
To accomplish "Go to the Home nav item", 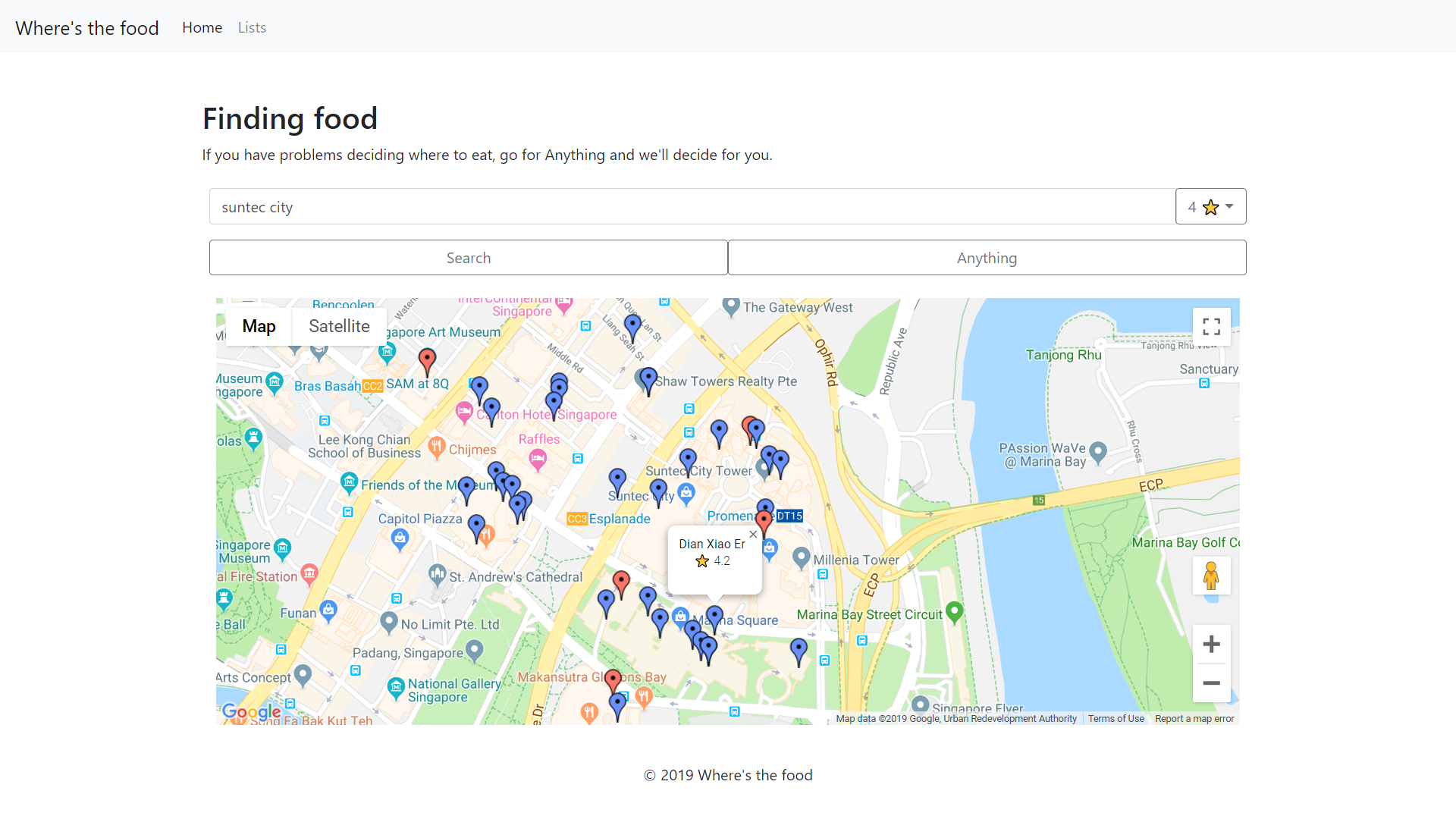I will (202, 27).
